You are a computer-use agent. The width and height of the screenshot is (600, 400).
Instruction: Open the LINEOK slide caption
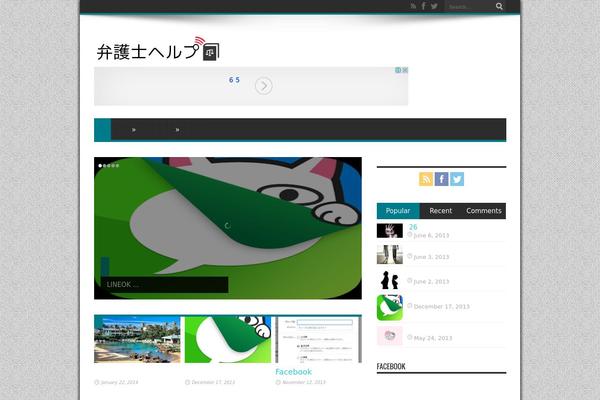[x=165, y=284]
